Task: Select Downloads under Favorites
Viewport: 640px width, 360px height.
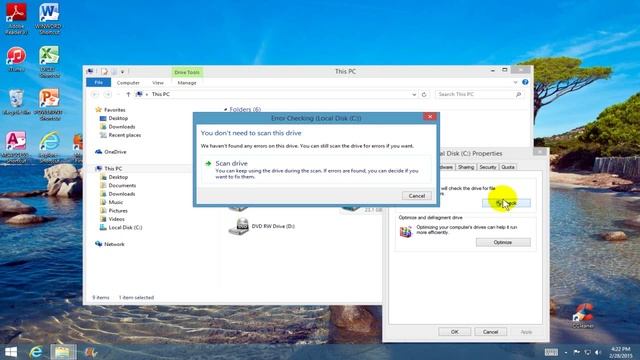Action: tap(122, 127)
